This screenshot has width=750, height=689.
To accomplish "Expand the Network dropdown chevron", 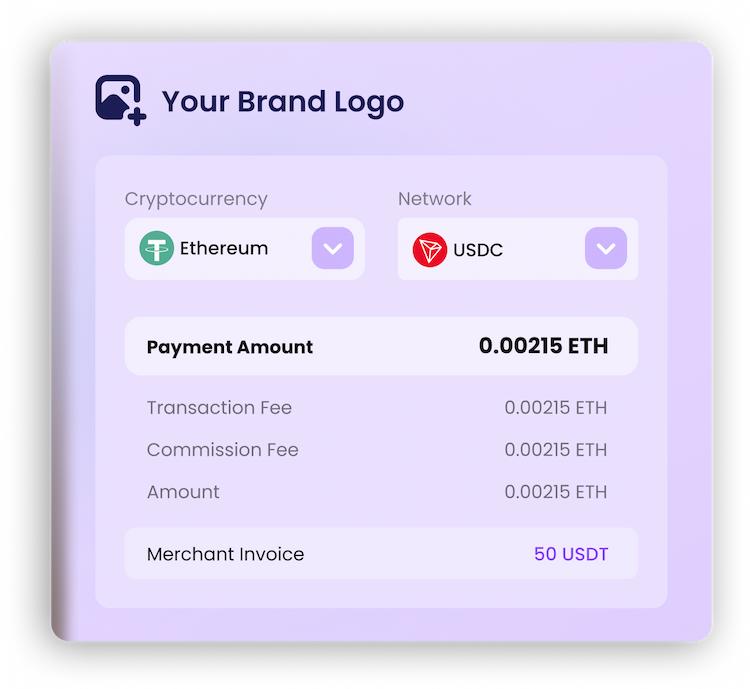I will click(606, 248).
